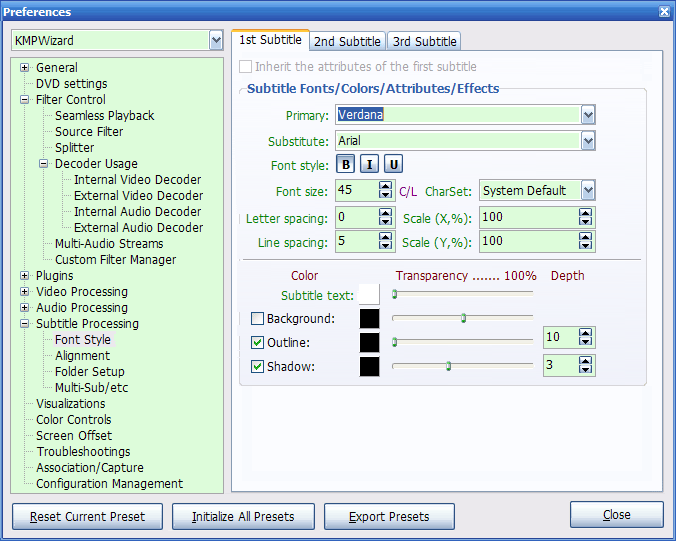Select Alignment in the settings tree
Screen dimensions: 676x541
[82, 356]
